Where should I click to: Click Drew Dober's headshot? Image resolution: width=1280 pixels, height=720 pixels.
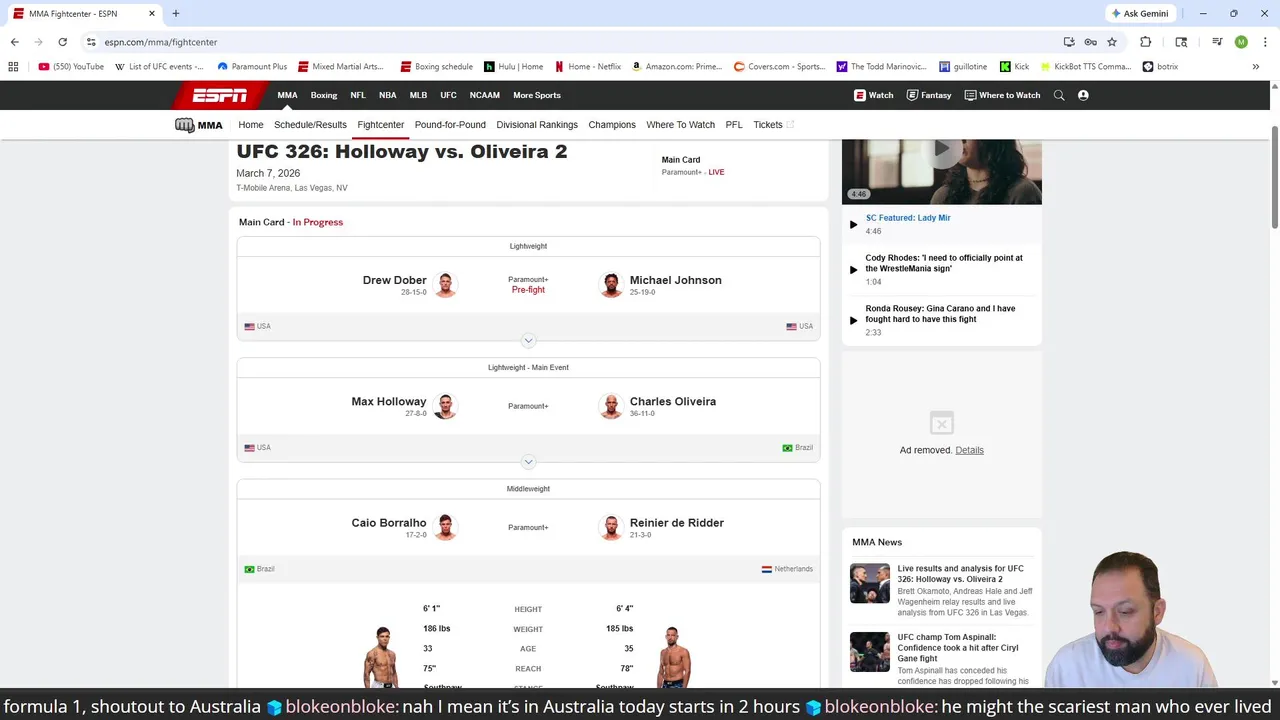coord(445,285)
